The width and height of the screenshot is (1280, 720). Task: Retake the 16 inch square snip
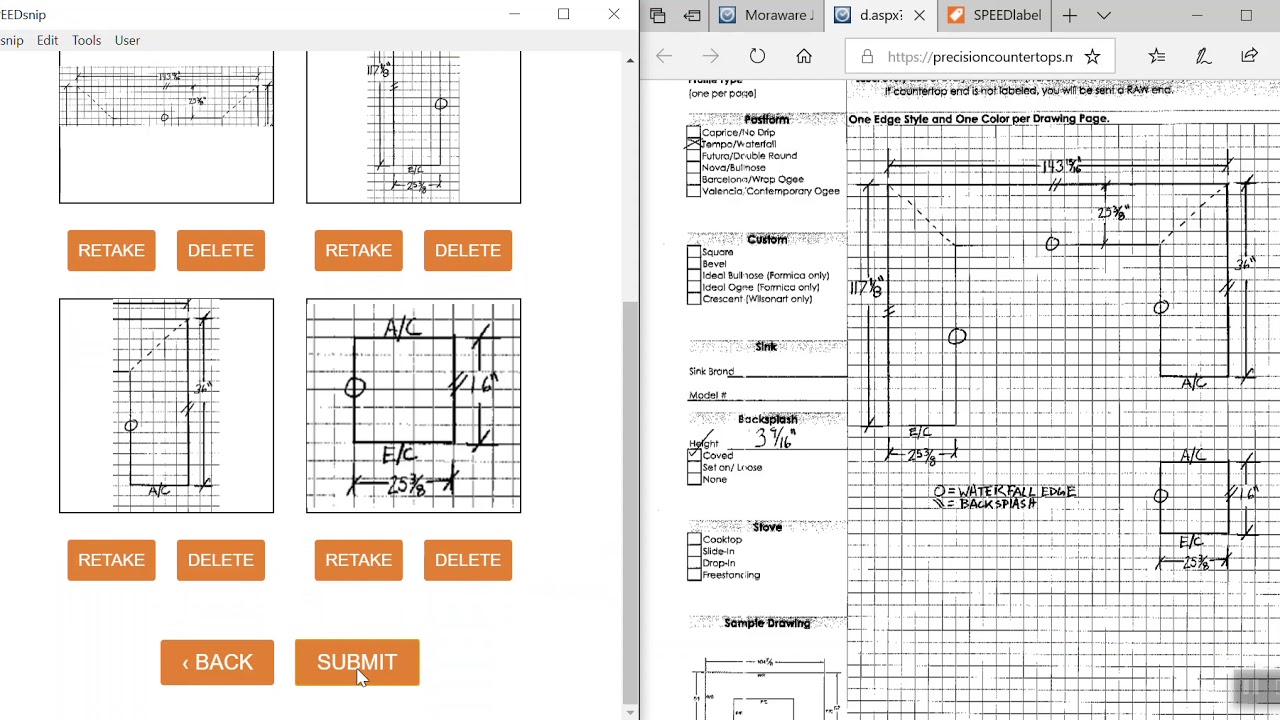358,560
